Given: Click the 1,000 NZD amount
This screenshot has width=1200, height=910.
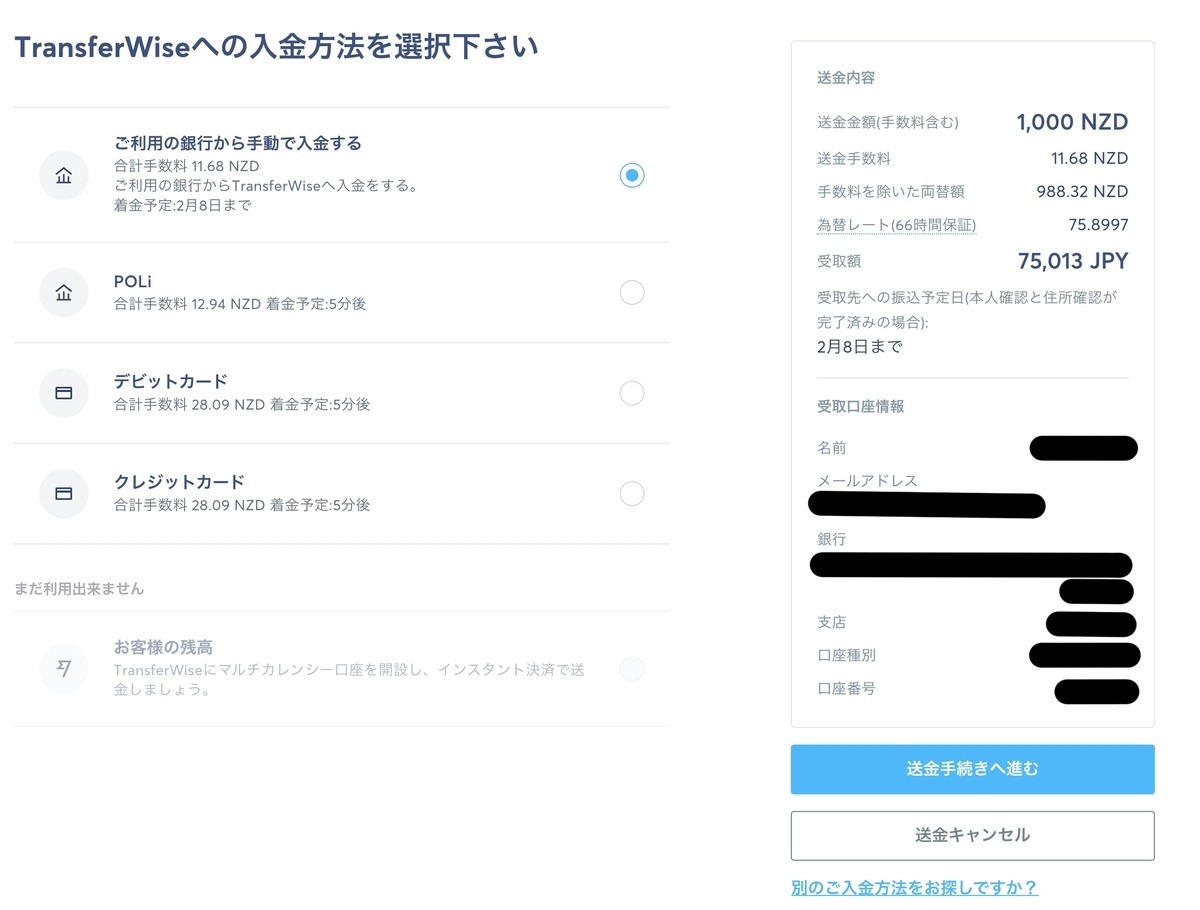Looking at the screenshot, I should [1072, 123].
